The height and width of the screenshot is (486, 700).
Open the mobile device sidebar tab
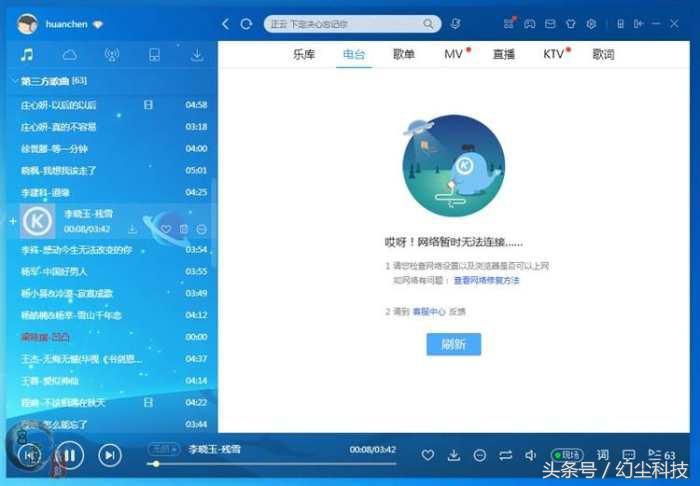[x=154, y=55]
